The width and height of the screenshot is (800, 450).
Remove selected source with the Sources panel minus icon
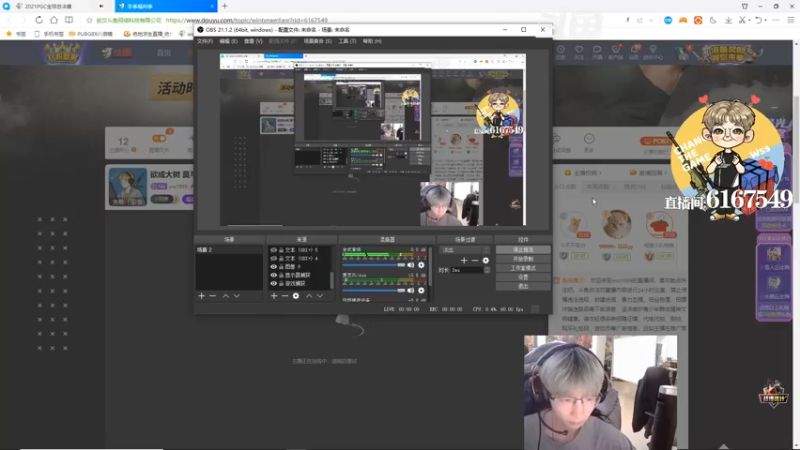pyautogui.click(x=285, y=296)
